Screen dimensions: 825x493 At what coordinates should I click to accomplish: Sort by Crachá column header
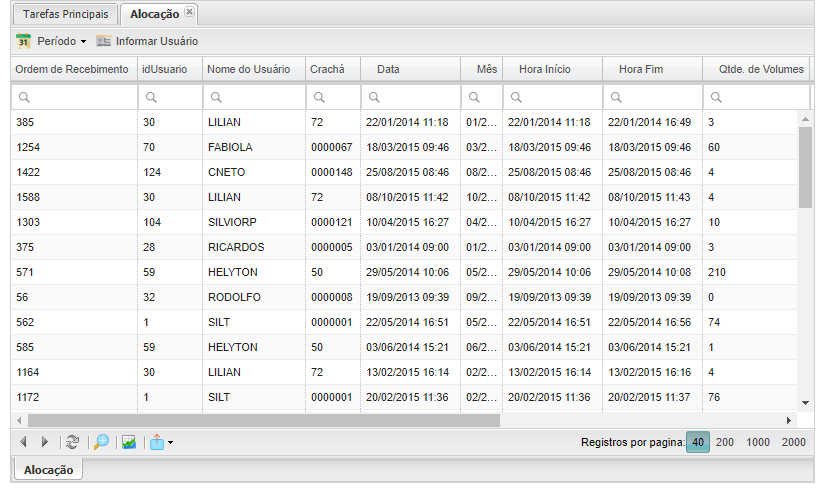(x=333, y=69)
